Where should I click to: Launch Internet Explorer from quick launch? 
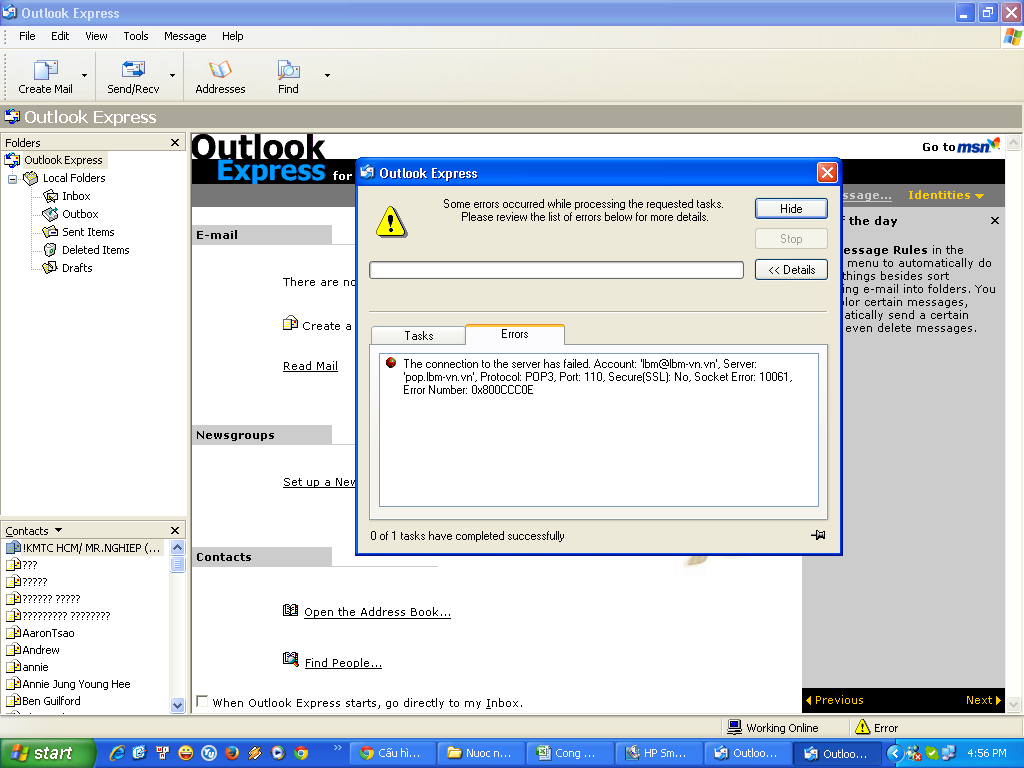click(x=117, y=753)
